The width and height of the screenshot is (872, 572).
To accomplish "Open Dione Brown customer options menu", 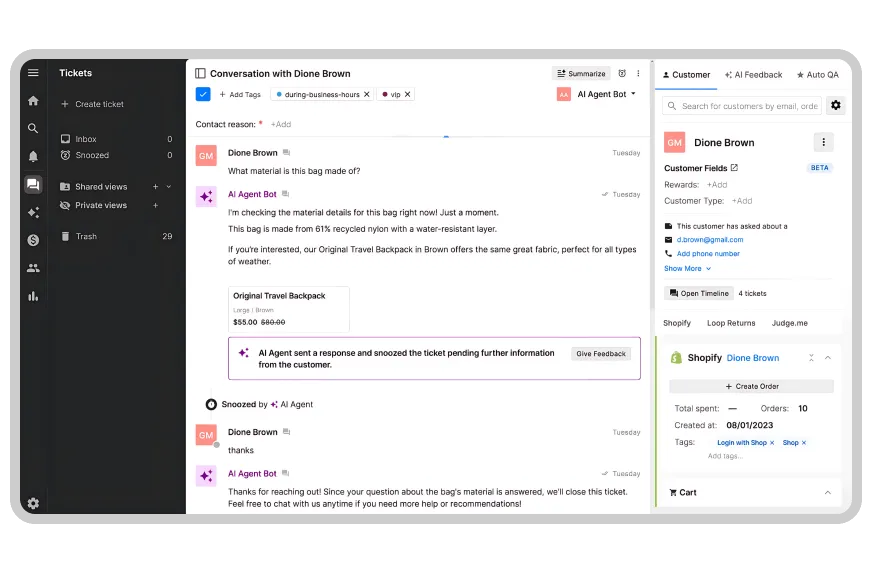I will (x=824, y=142).
